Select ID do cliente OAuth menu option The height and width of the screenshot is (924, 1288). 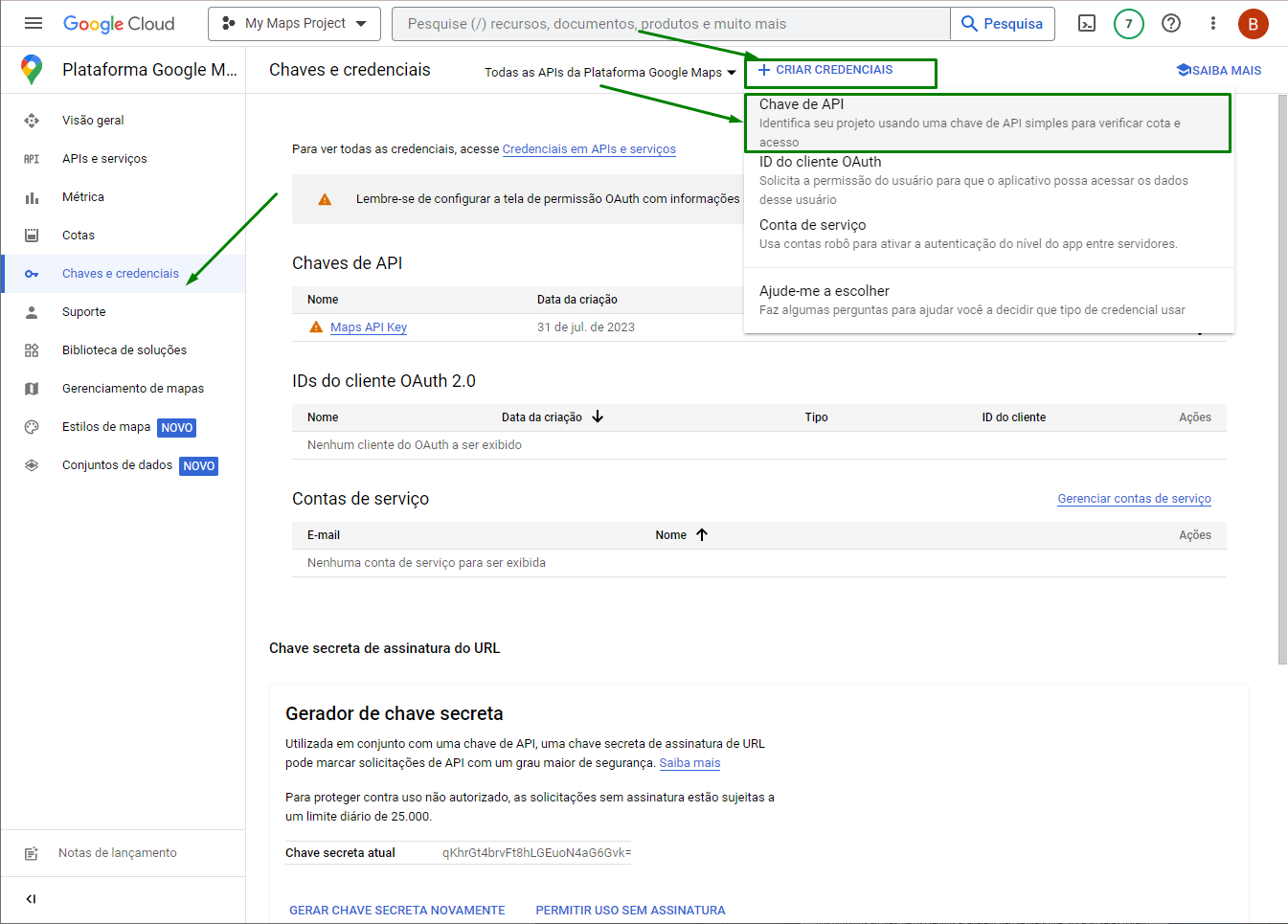pyautogui.click(x=989, y=180)
